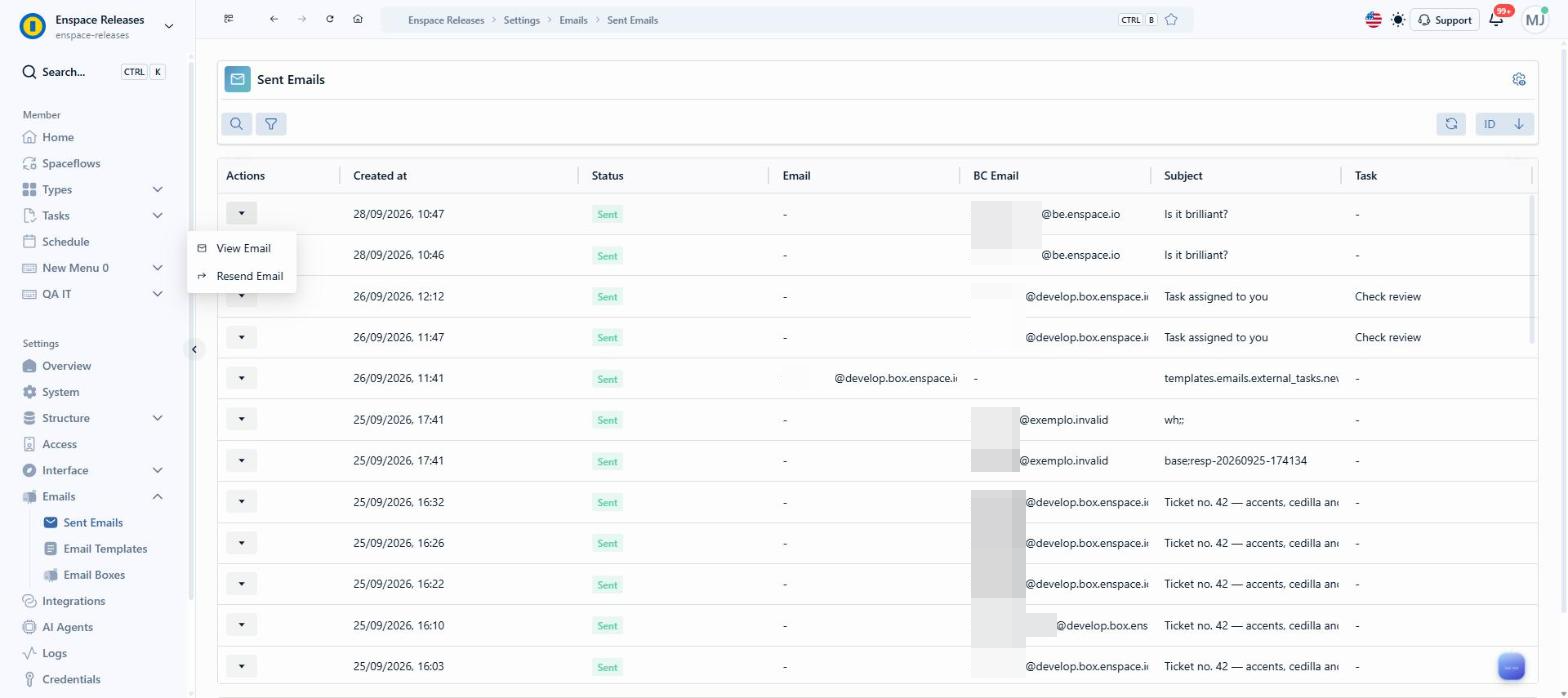
Task: Open table settings gear icon
Action: (x=1519, y=79)
